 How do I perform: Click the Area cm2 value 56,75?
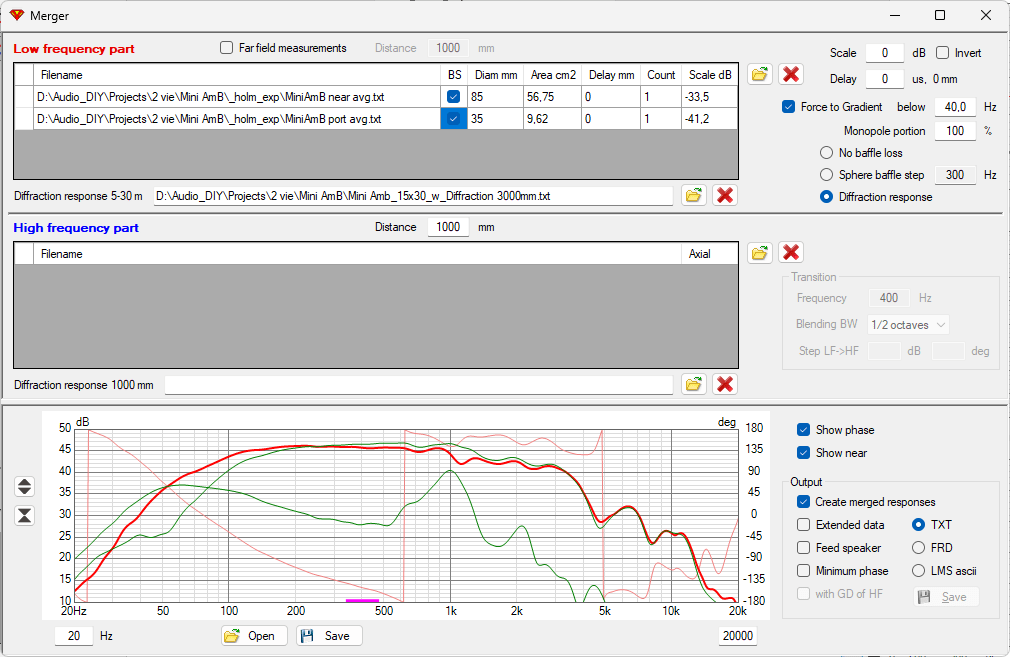552,97
